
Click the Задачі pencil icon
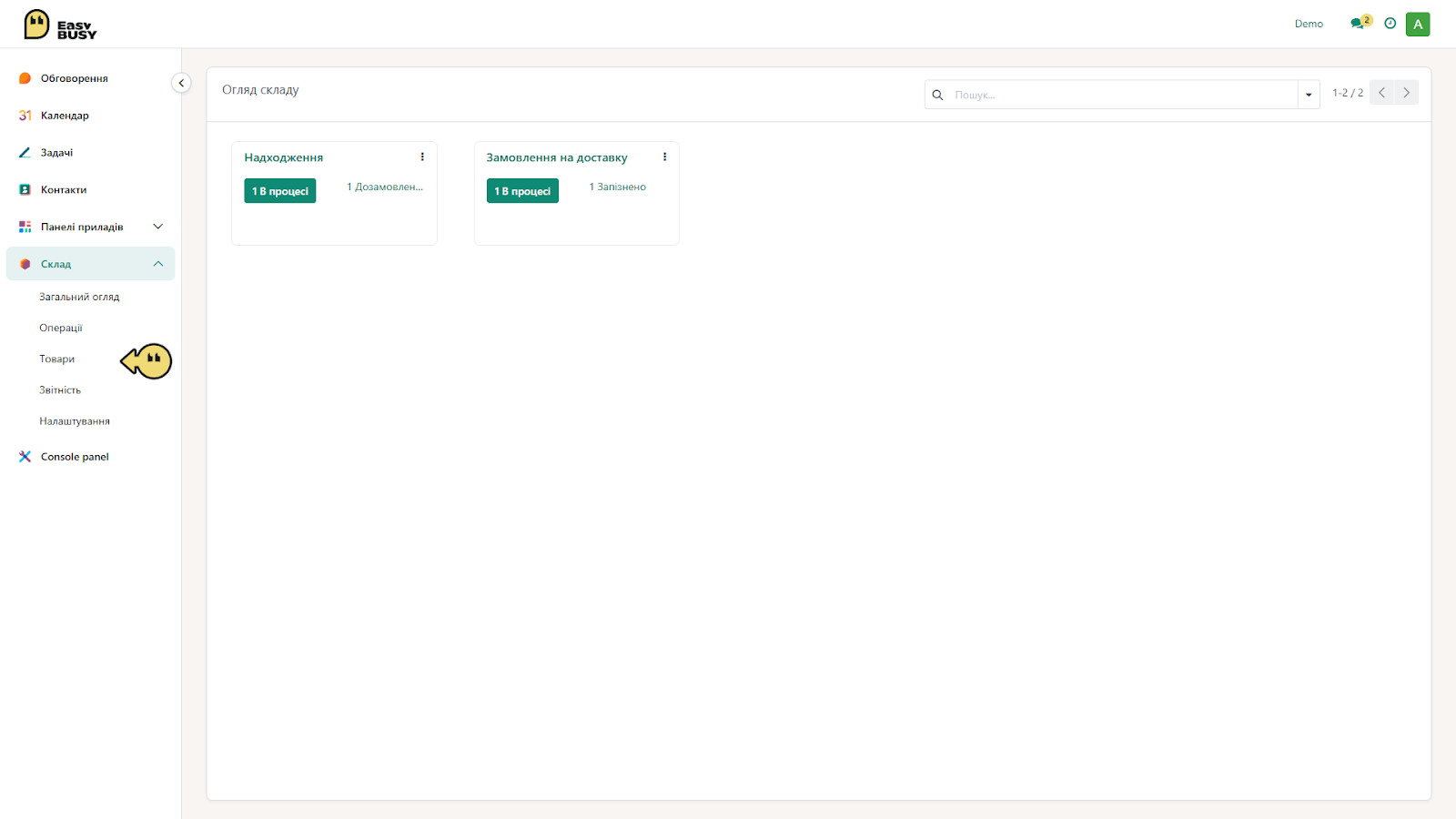(x=25, y=153)
